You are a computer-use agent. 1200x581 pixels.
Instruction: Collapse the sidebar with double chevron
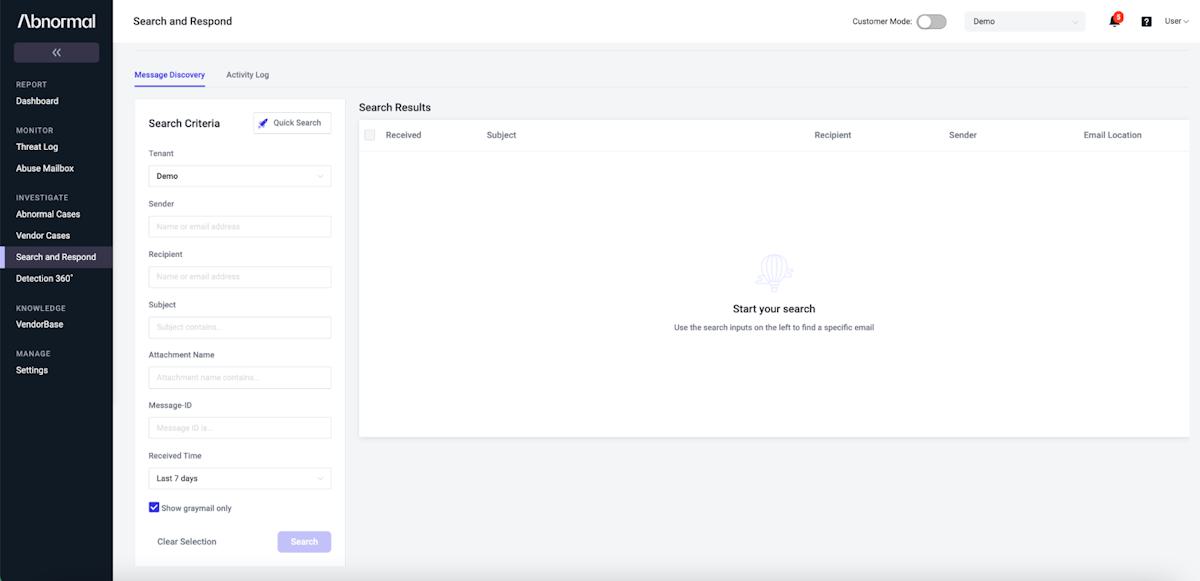(56, 53)
